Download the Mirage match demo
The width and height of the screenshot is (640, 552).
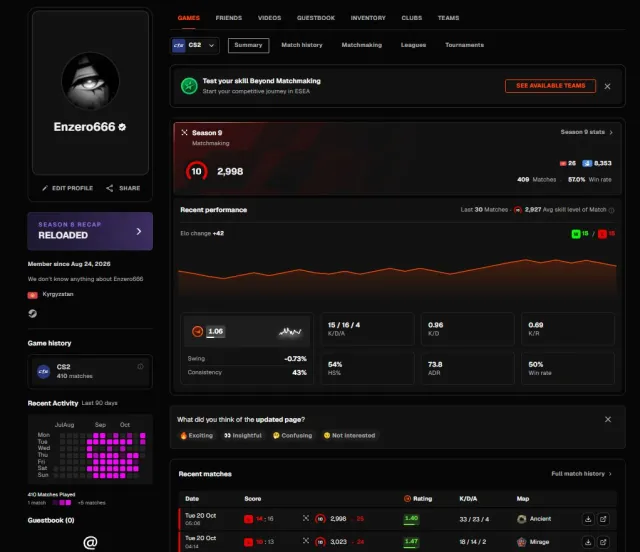pyautogui.click(x=588, y=542)
